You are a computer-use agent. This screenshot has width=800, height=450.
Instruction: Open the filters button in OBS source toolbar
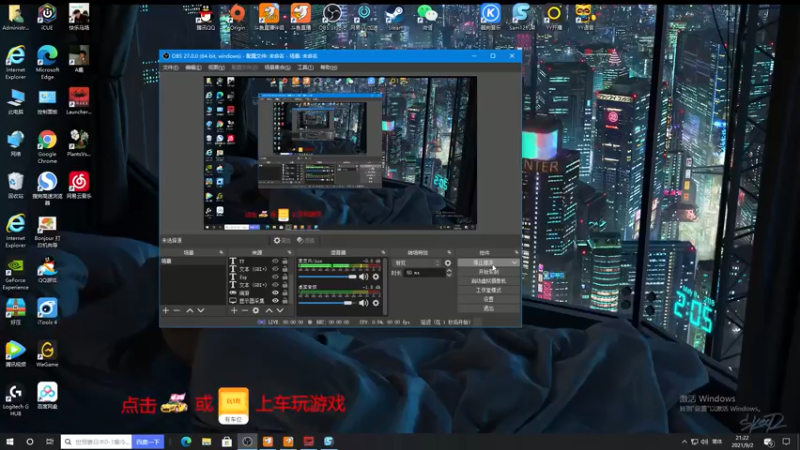tap(306, 240)
